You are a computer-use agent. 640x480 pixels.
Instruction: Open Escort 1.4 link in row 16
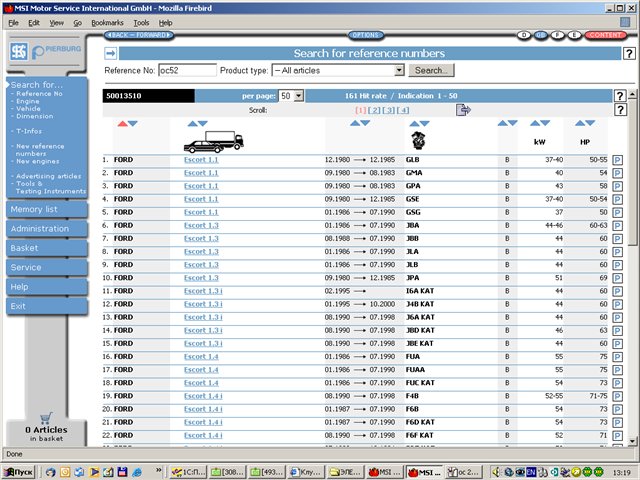(x=201, y=357)
